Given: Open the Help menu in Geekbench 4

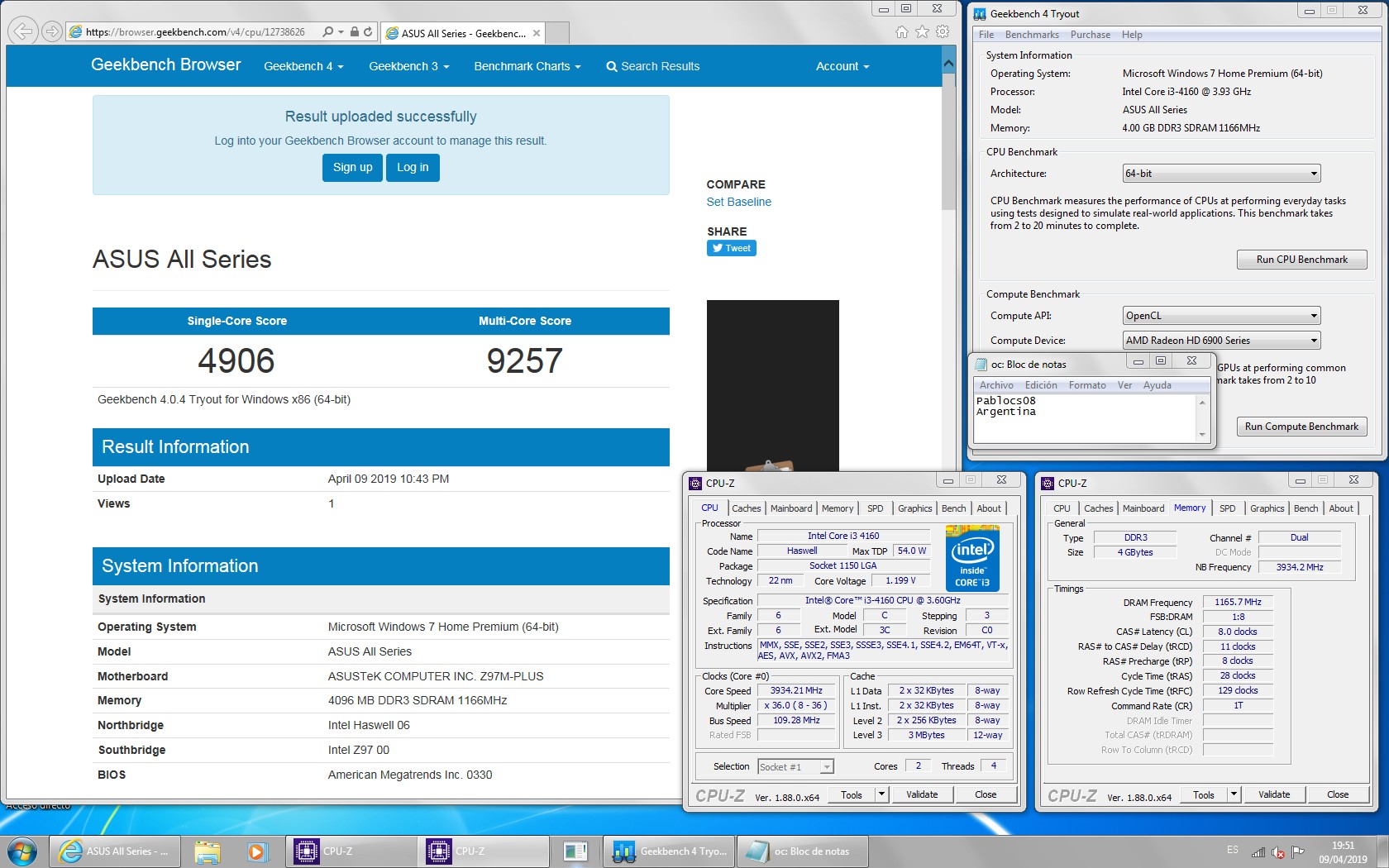Looking at the screenshot, I should pos(1132,35).
